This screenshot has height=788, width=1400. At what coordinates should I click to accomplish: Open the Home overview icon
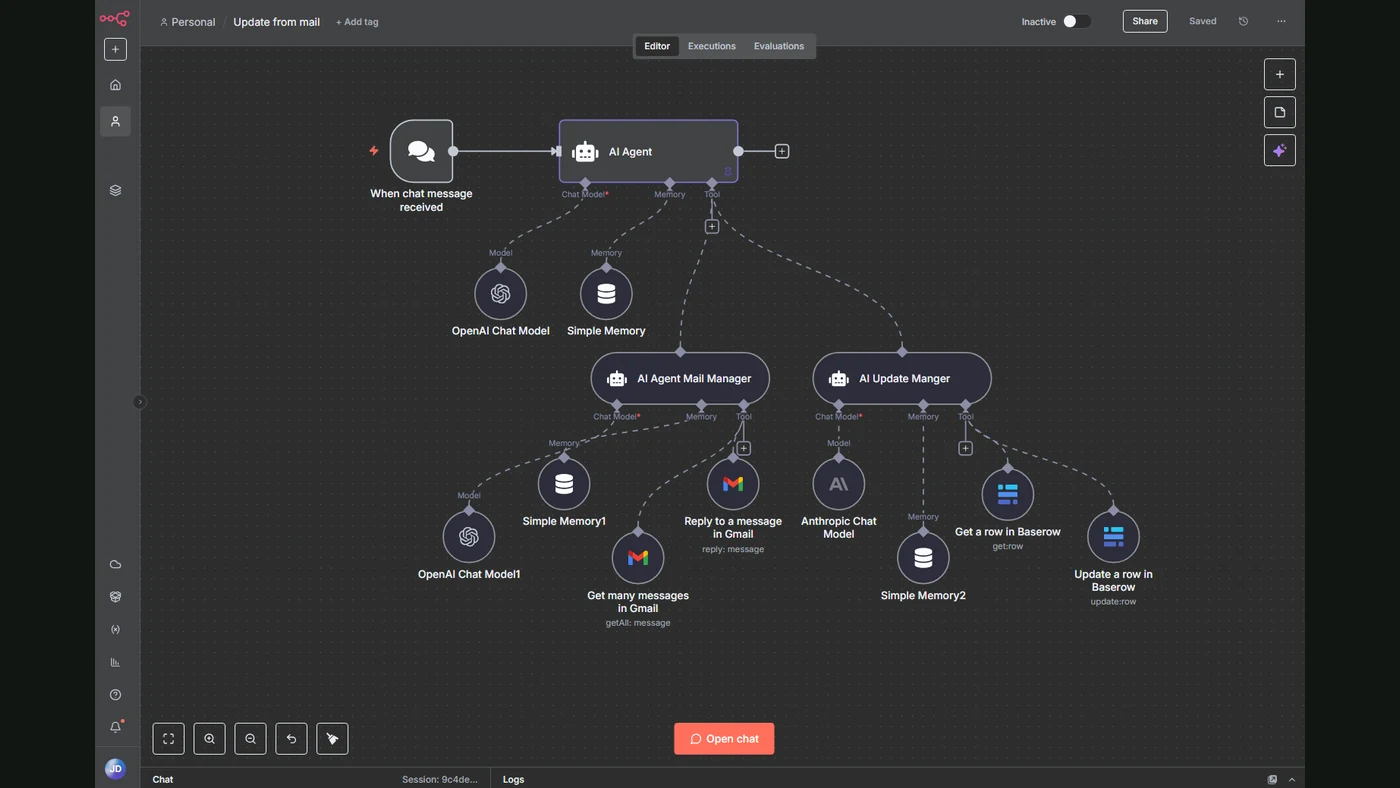pos(115,85)
